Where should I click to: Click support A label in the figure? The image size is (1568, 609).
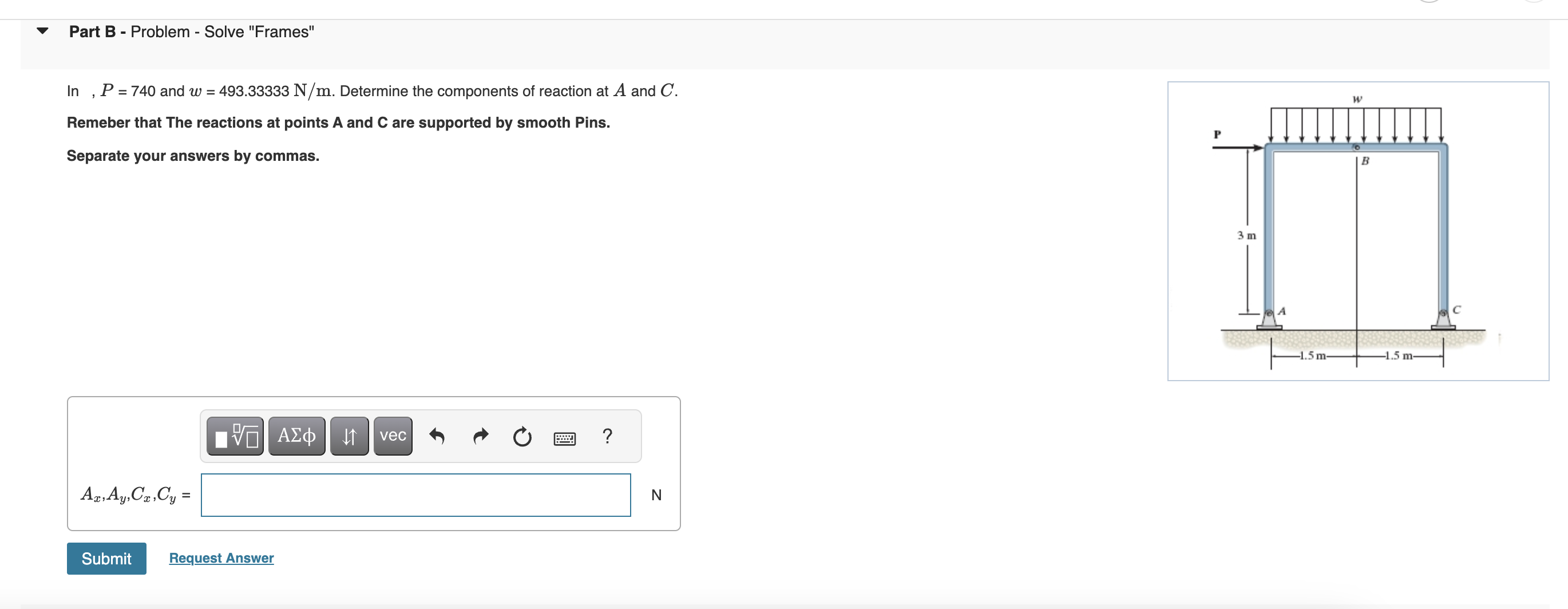pyautogui.click(x=1282, y=310)
